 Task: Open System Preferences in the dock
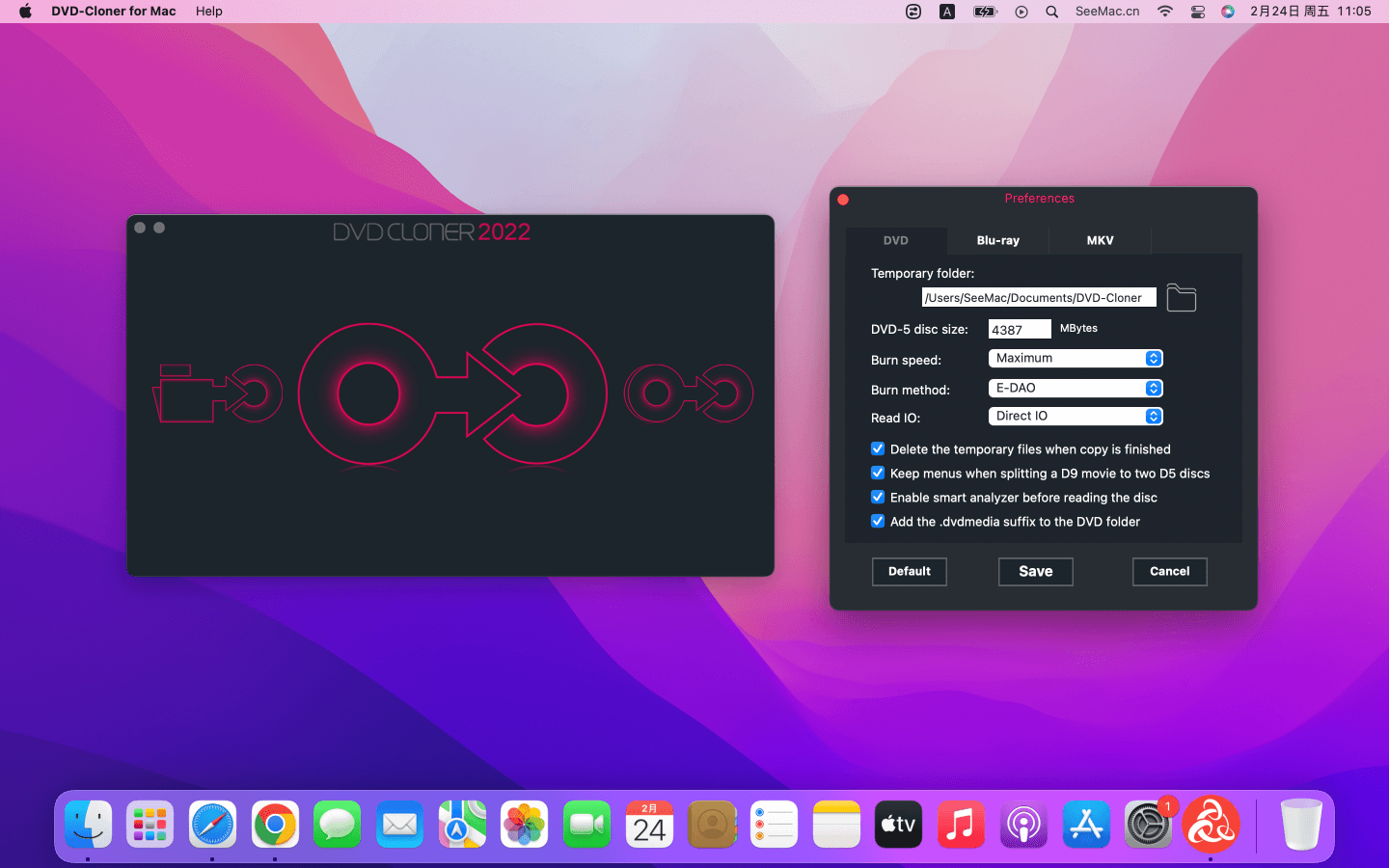pyautogui.click(x=1148, y=826)
